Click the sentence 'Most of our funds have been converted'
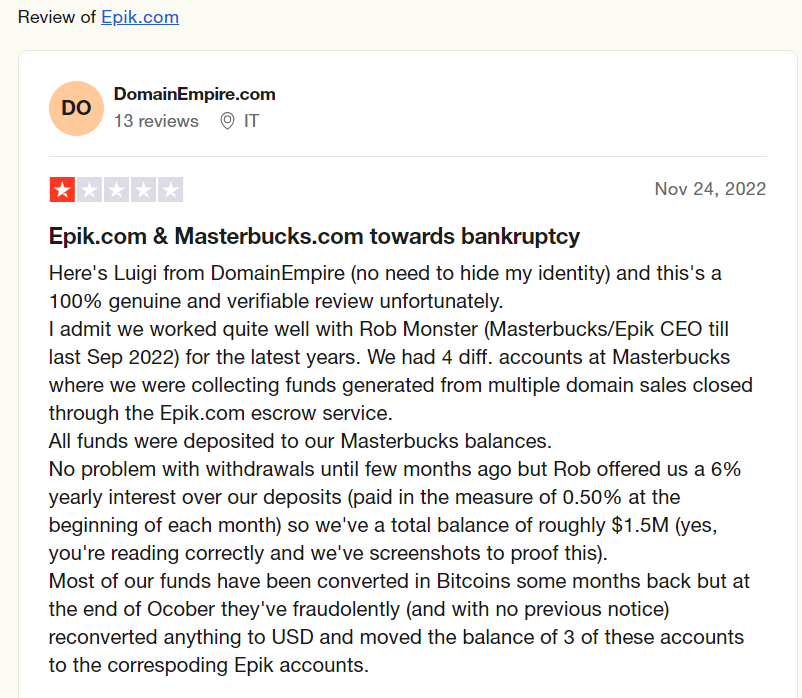The height and width of the screenshot is (698, 802). [399, 623]
